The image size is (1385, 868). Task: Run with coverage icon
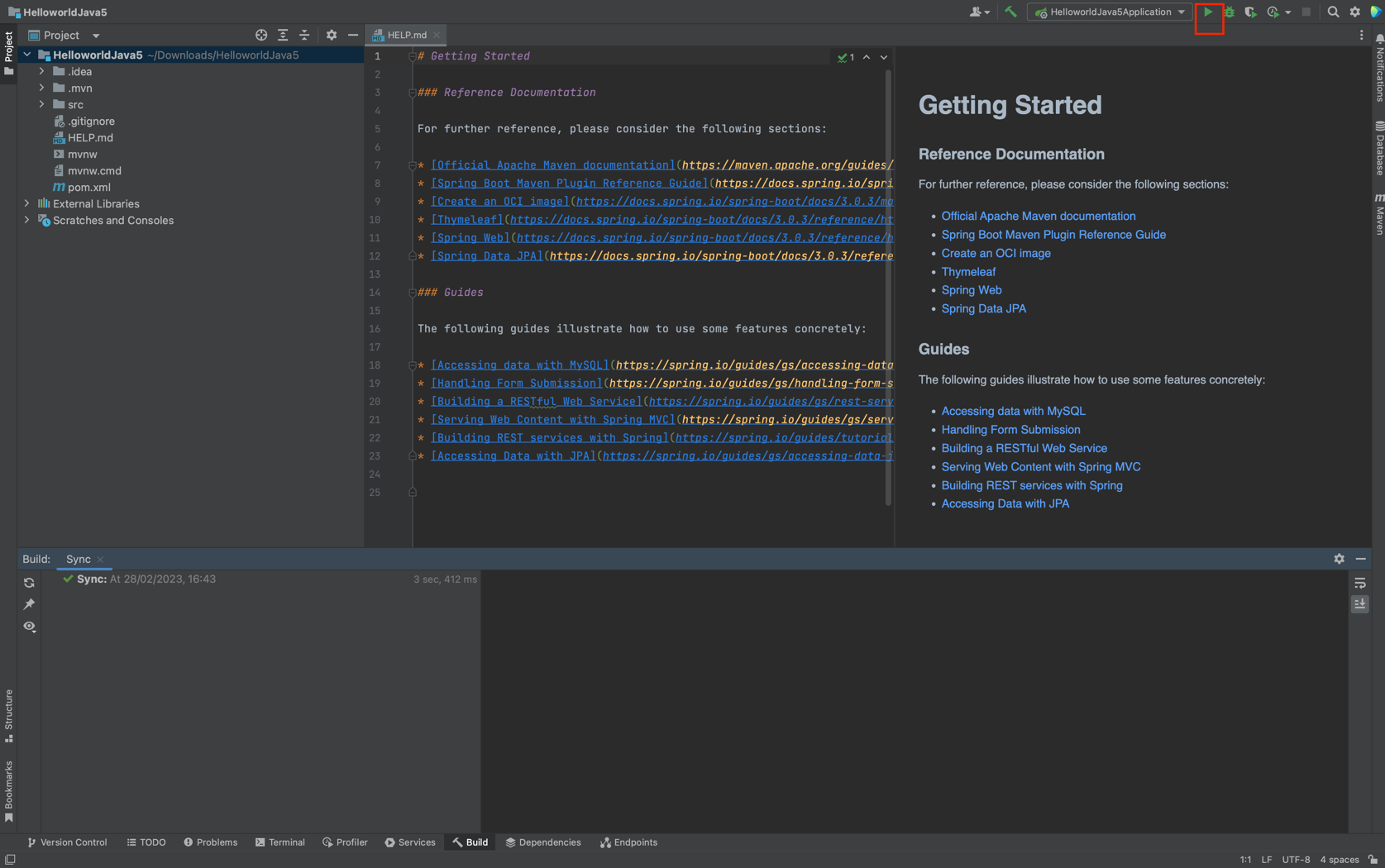1250,12
